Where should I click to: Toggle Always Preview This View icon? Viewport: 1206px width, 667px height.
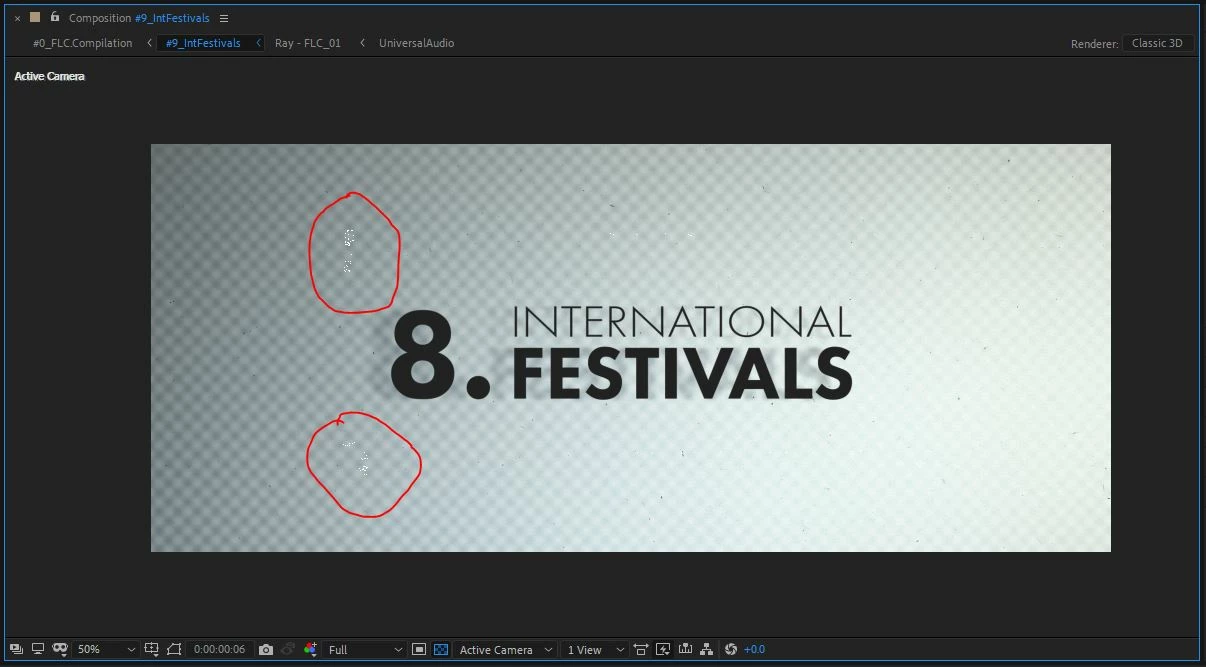click(16, 649)
